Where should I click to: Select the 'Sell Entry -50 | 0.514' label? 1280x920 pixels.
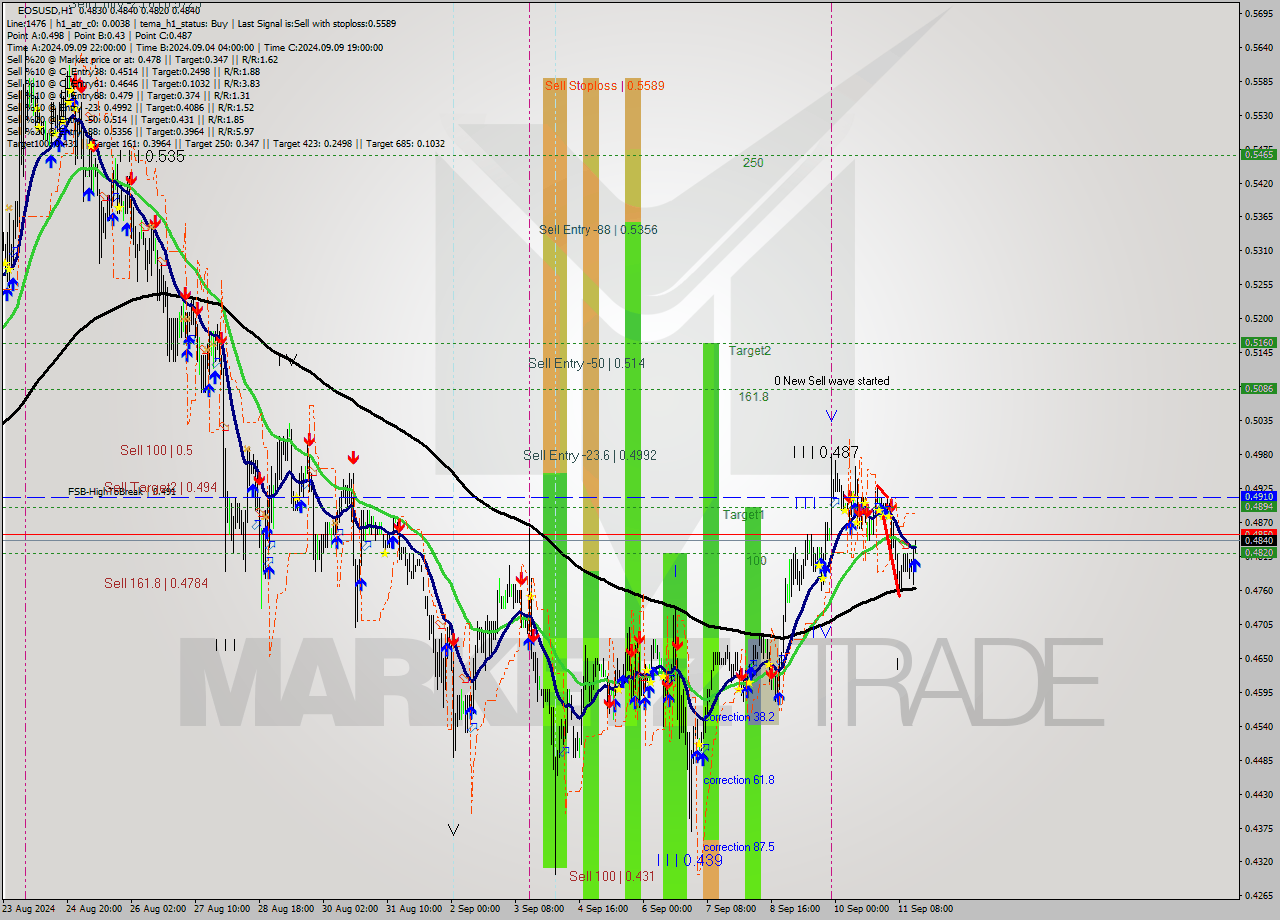(x=586, y=364)
